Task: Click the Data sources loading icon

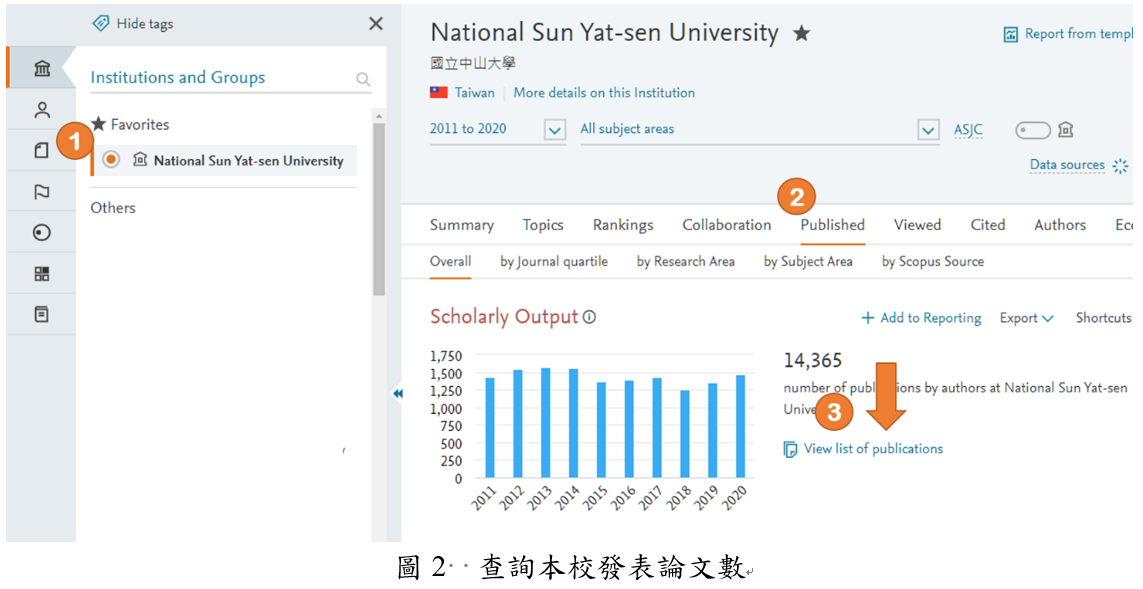Action: (x=1120, y=166)
